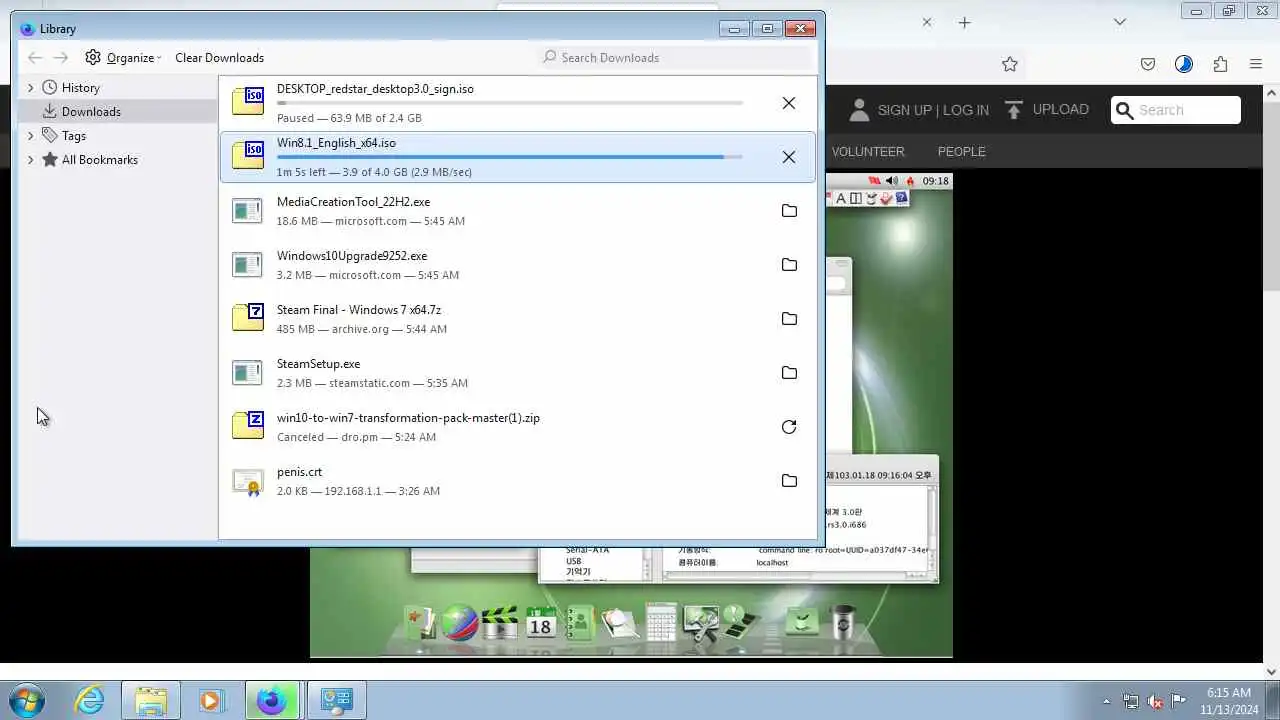Launch Internet Explorer from taskbar
The image size is (1280, 720).
(90, 700)
